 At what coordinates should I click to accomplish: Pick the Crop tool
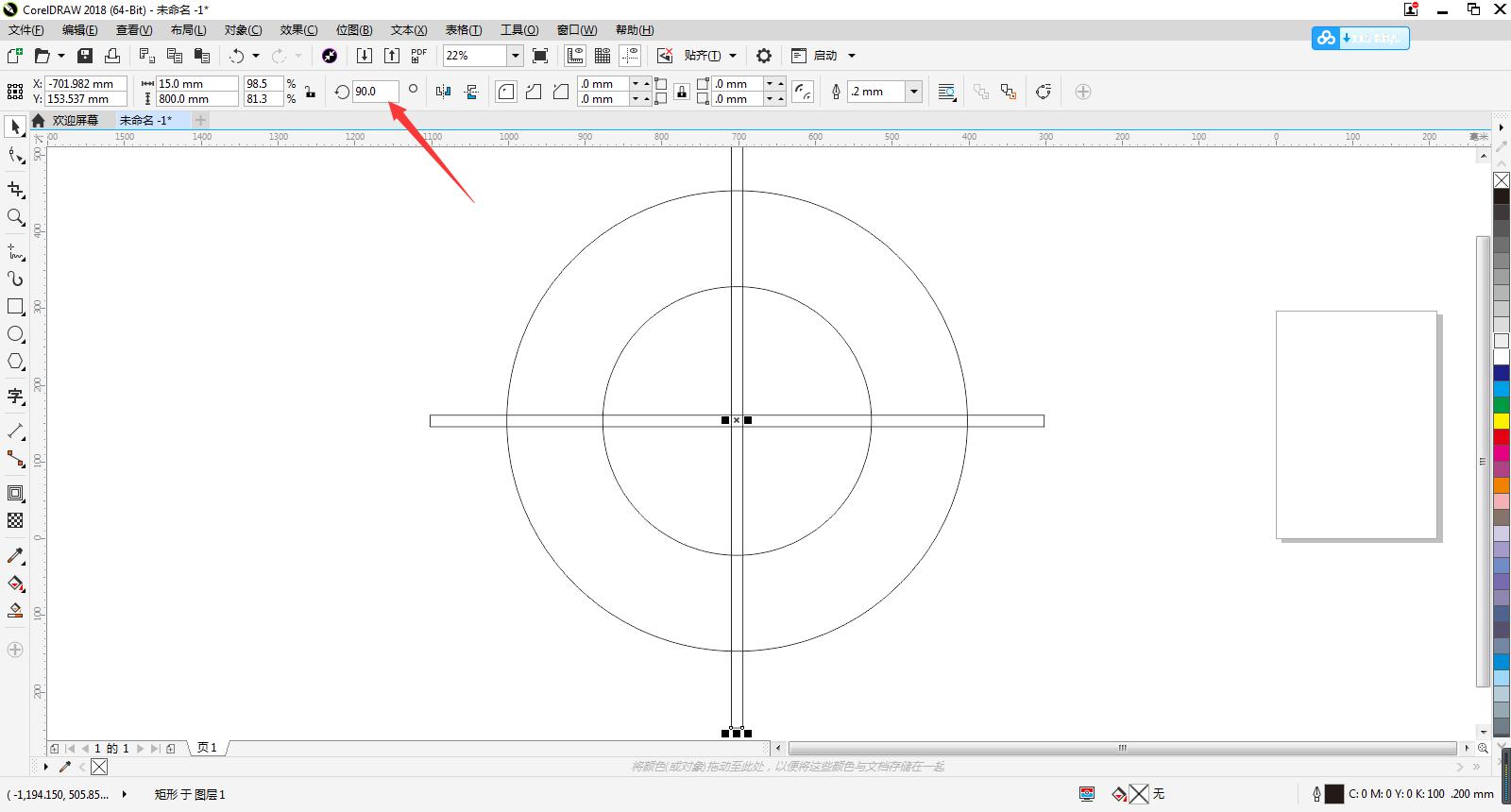tap(15, 190)
